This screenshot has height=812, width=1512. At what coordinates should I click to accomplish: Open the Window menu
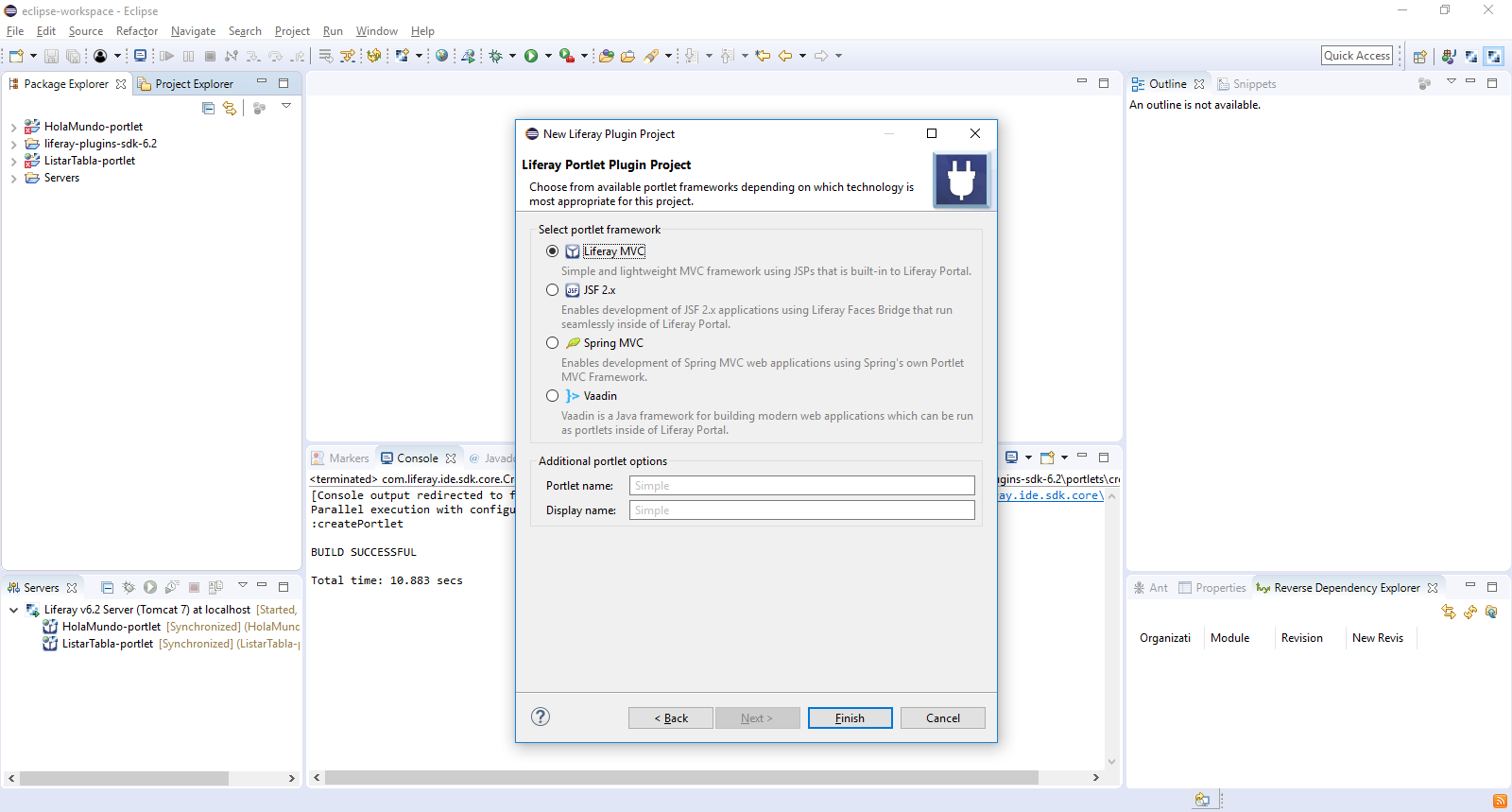pos(376,31)
